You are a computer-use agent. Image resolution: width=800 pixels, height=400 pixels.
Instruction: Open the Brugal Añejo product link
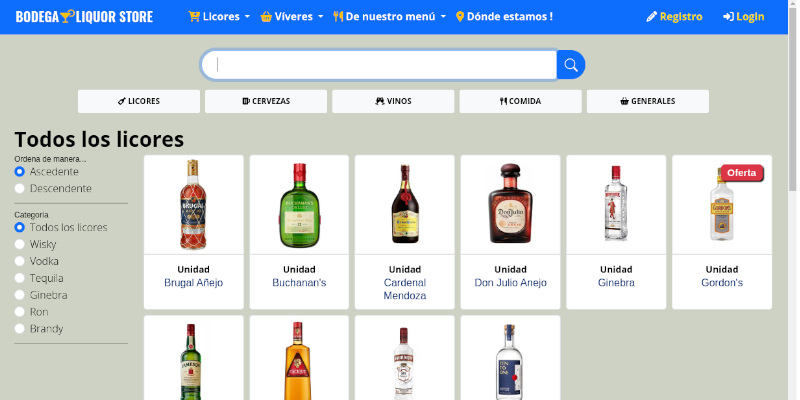pos(193,283)
